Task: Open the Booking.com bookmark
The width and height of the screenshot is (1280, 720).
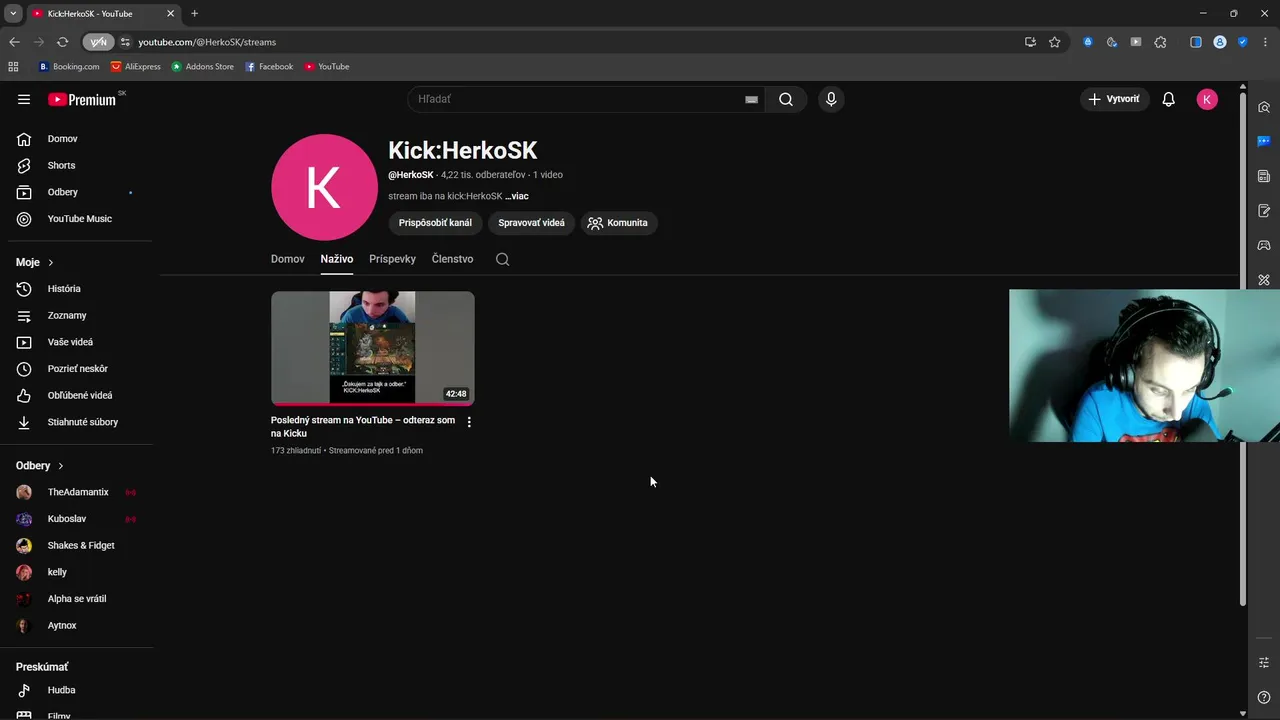Action: click(x=69, y=67)
